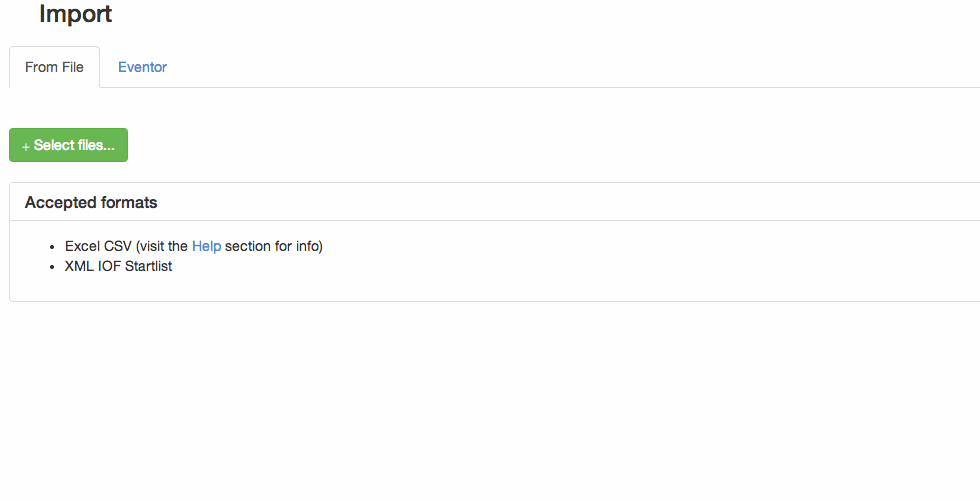Viewport: 980px width, 501px height.
Task: Follow the Help link in accepted formats
Action: pyautogui.click(x=206, y=246)
